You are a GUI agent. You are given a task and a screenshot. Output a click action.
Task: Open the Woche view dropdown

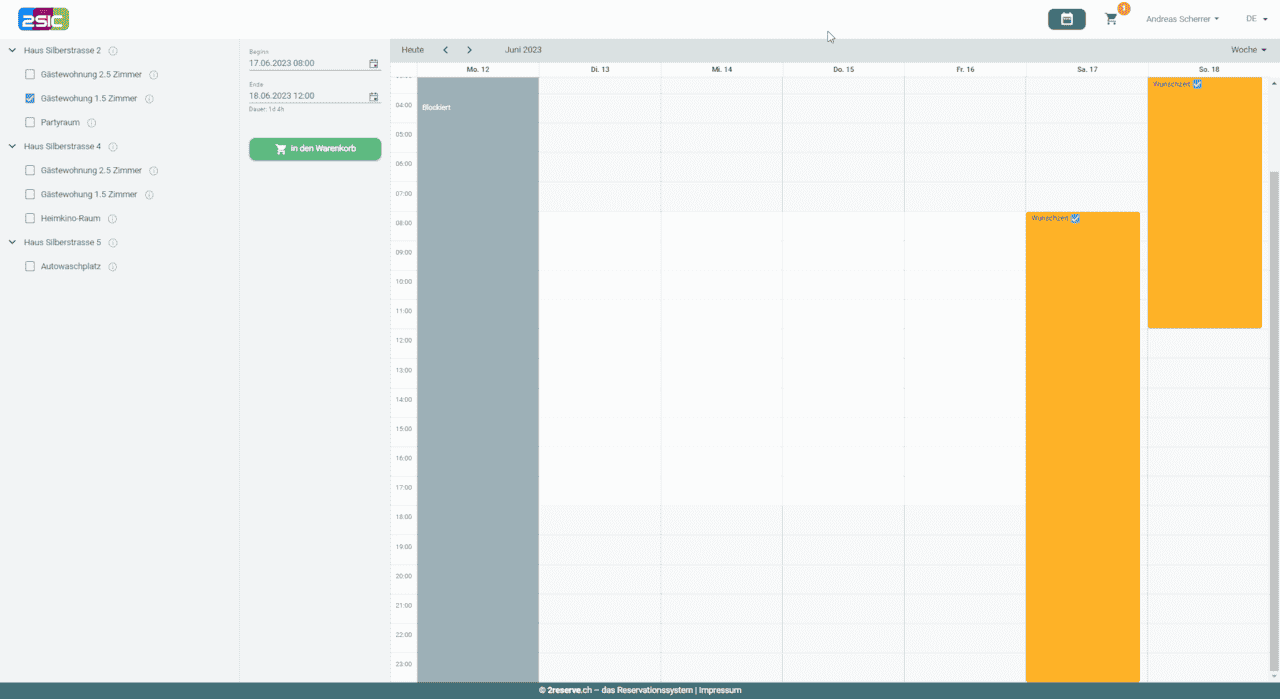[1248, 50]
